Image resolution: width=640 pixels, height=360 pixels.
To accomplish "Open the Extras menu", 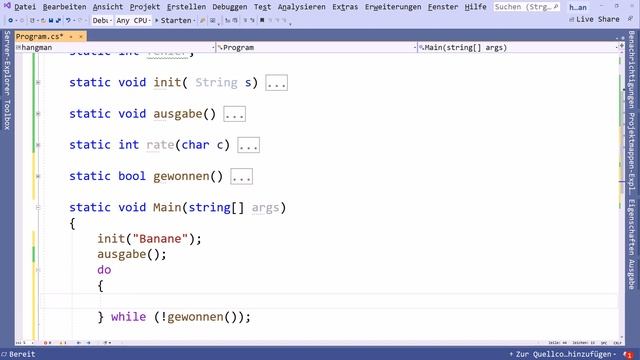I will [x=345, y=7].
